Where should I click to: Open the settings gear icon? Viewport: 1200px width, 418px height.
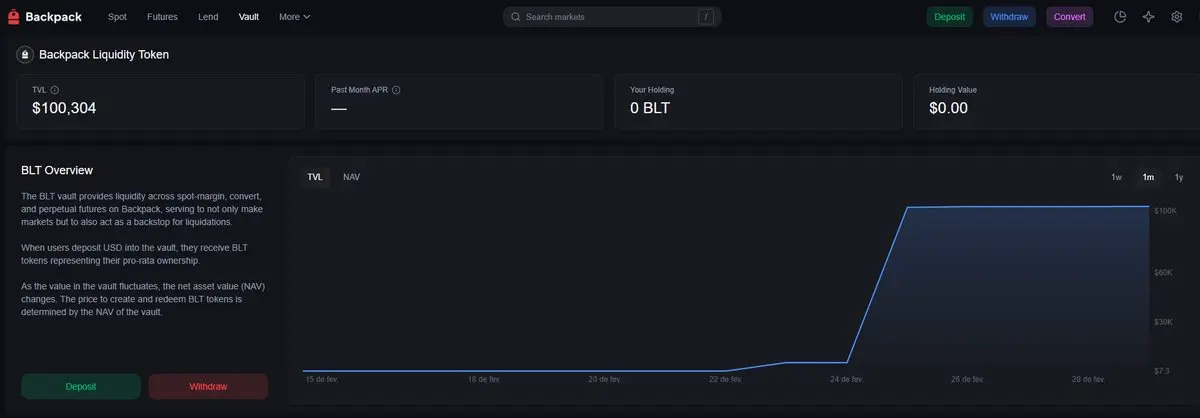(x=1176, y=17)
